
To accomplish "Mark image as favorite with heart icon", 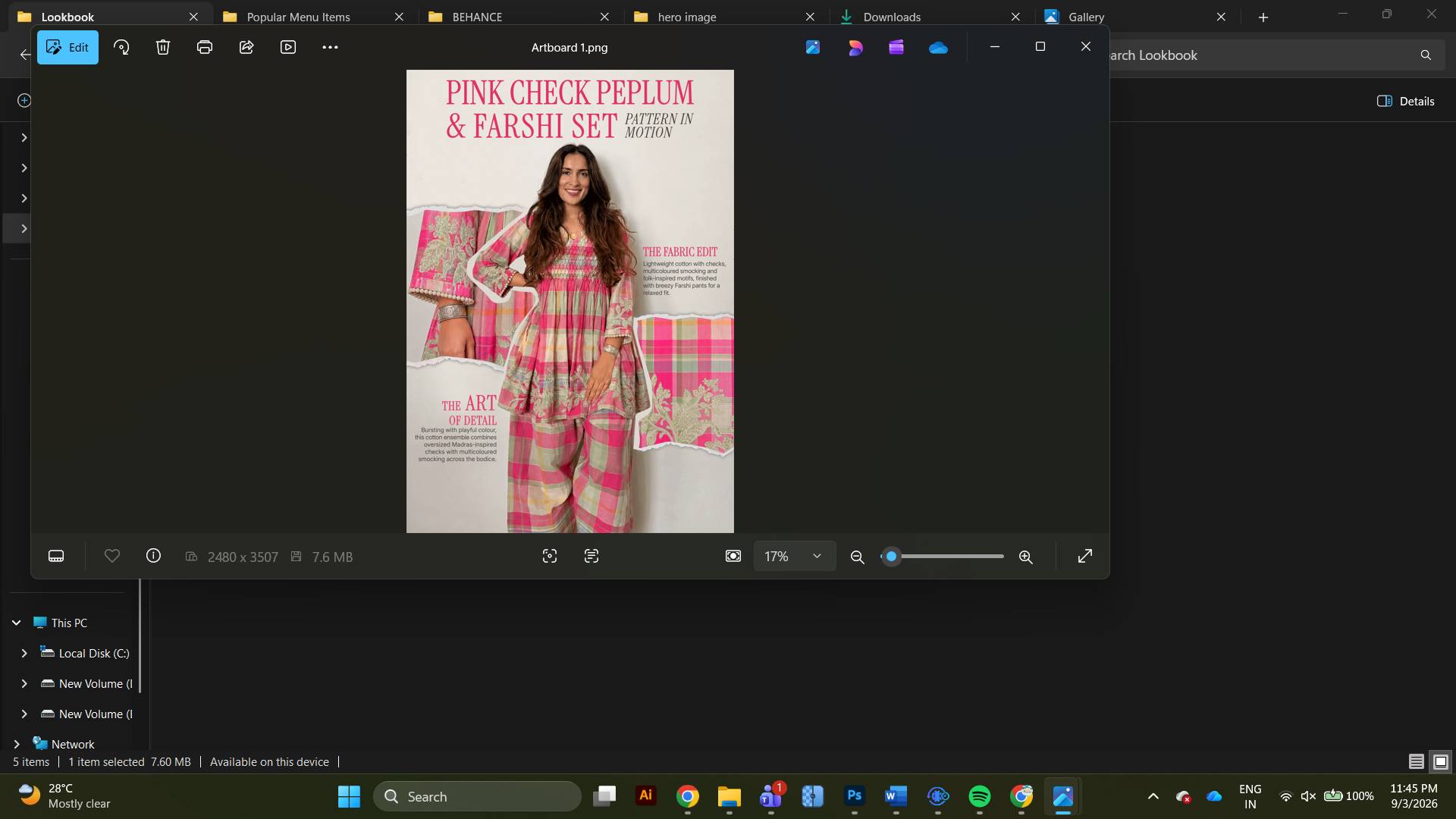I will (112, 557).
